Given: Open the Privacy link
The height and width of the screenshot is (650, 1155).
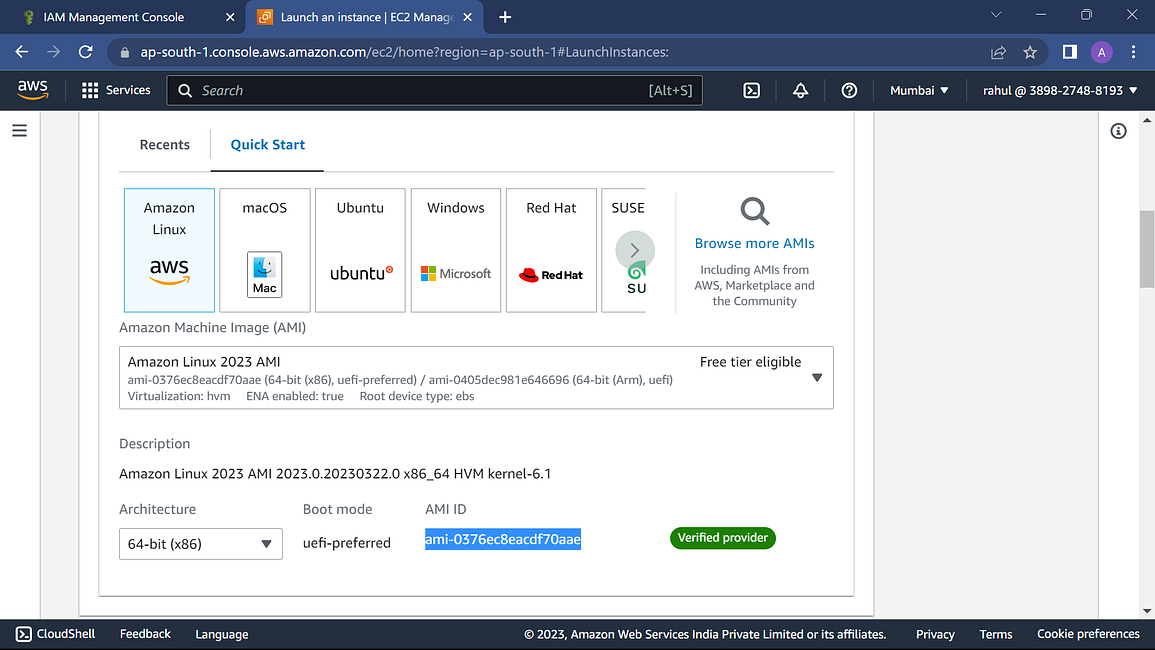Looking at the screenshot, I should coord(935,635).
